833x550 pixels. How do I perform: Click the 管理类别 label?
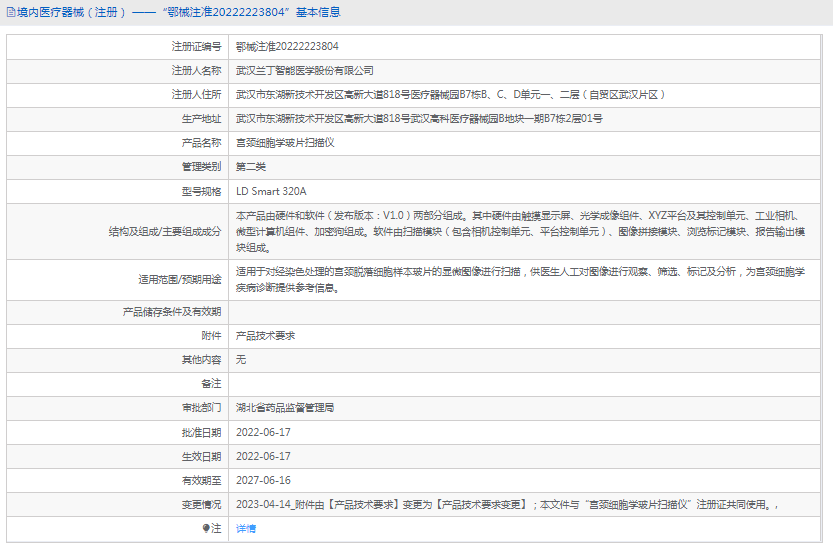(201, 167)
